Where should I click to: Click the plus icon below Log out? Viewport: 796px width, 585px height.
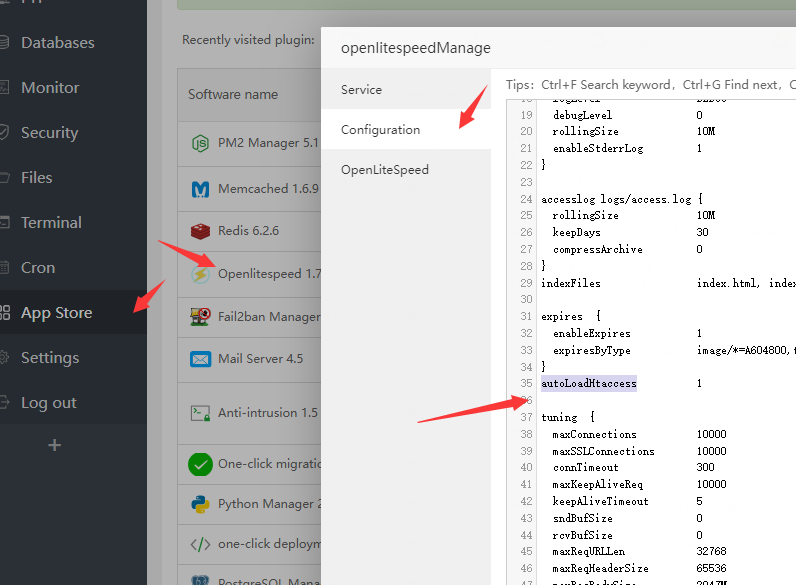(54, 445)
